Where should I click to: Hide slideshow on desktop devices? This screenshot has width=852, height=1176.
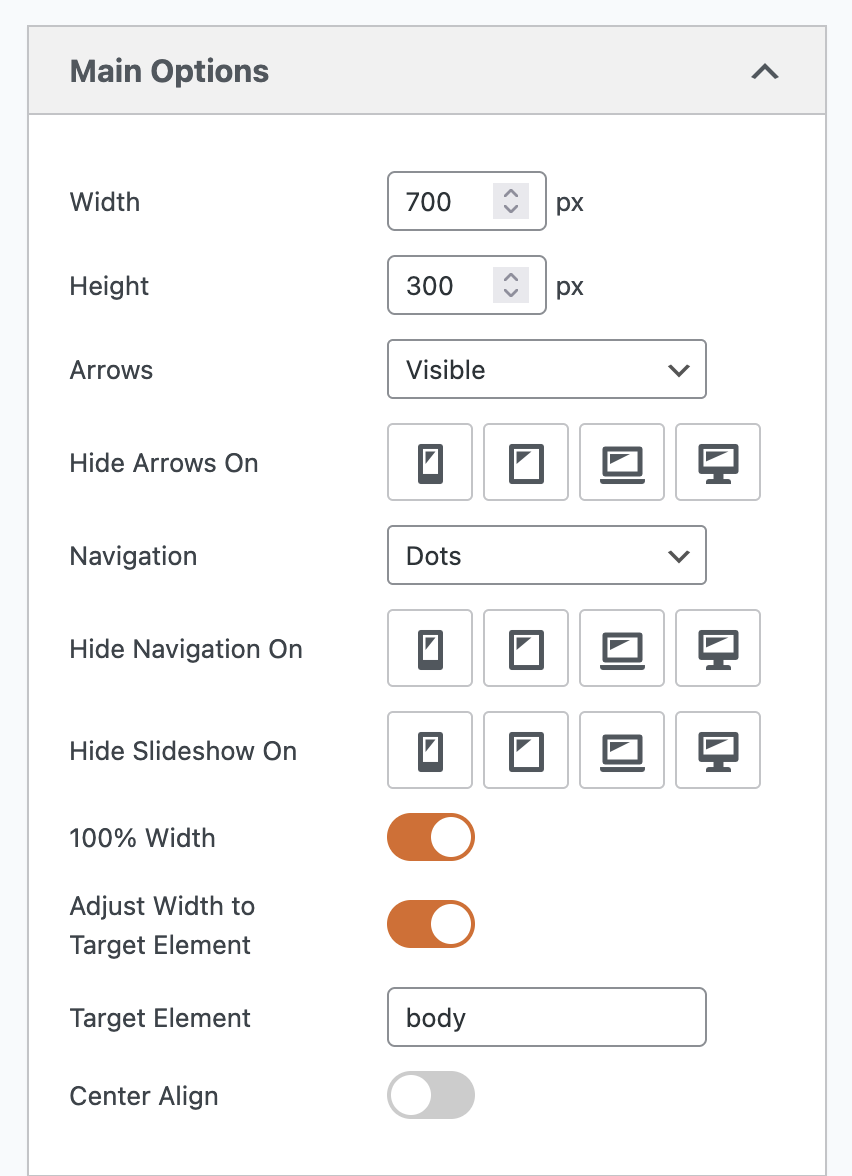coord(717,750)
